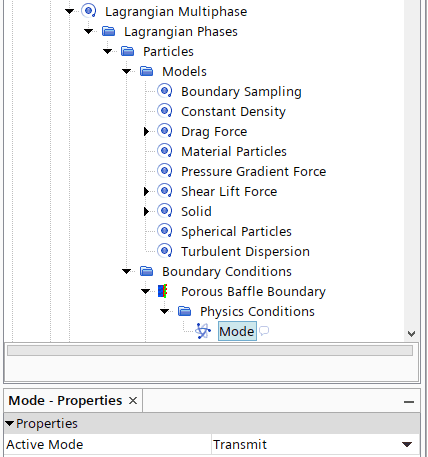Collapse the Physics Conditions folder
The image size is (428, 457).
164,311
